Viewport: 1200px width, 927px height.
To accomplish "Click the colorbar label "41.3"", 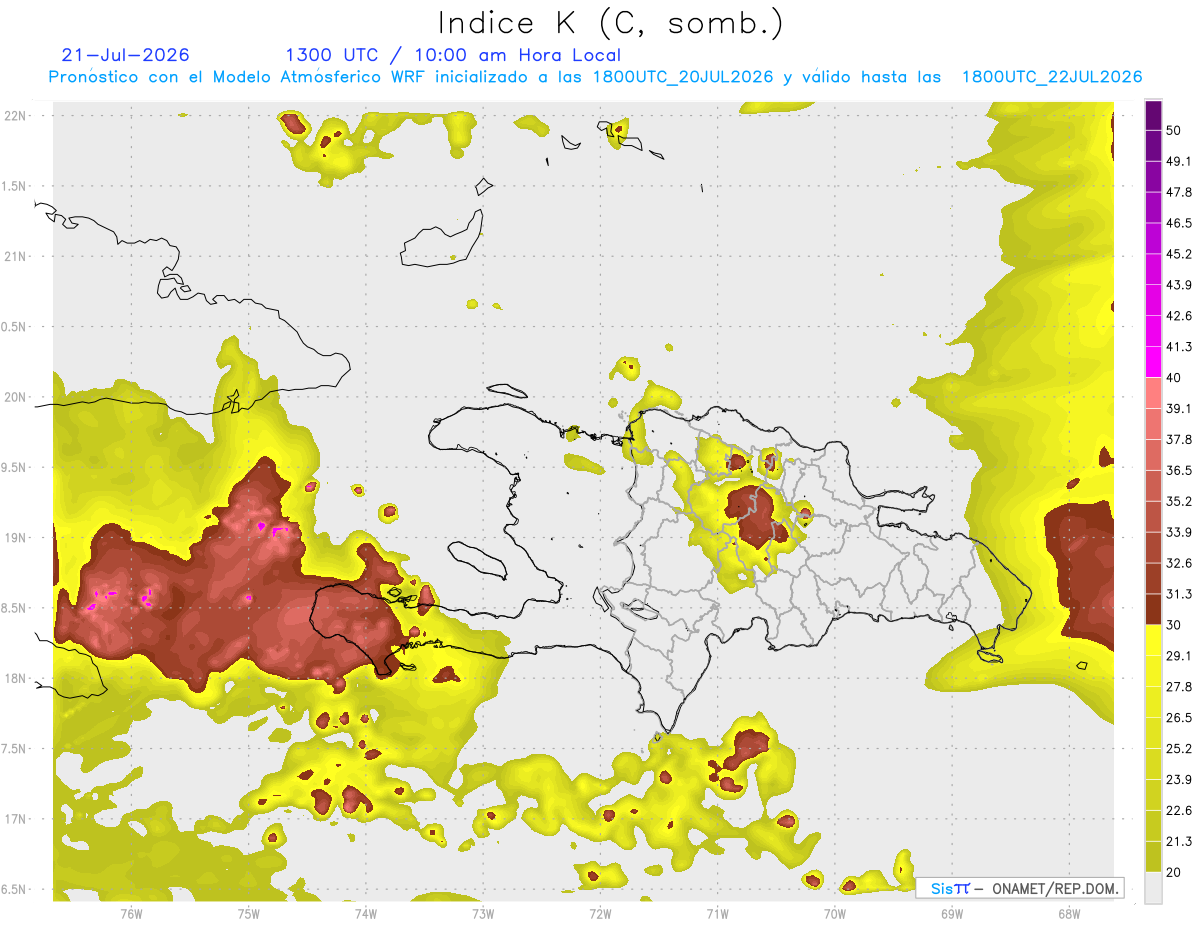I will point(1178,347).
